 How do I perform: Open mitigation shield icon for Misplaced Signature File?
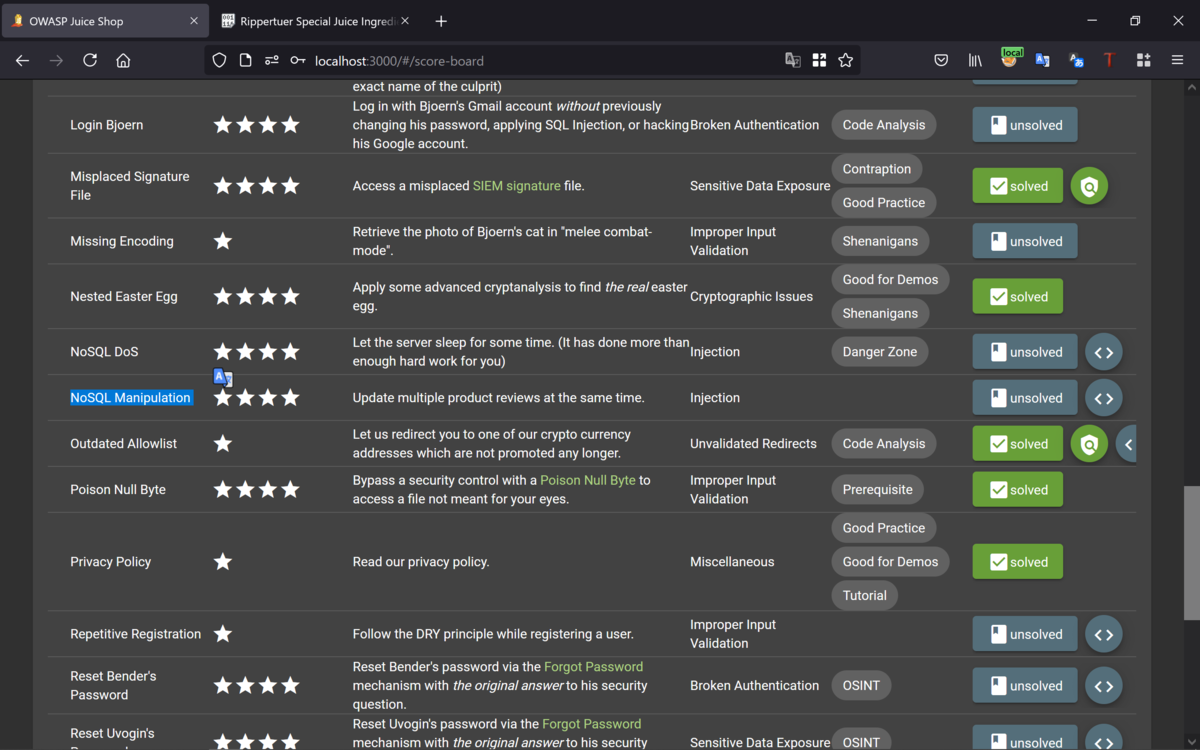(x=1089, y=186)
